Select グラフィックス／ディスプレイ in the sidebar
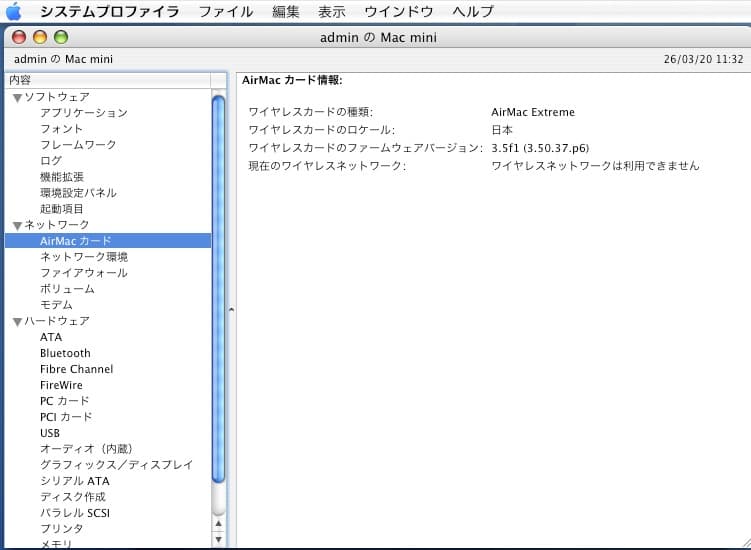This screenshot has height=550, width=751. tap(116, 465)
